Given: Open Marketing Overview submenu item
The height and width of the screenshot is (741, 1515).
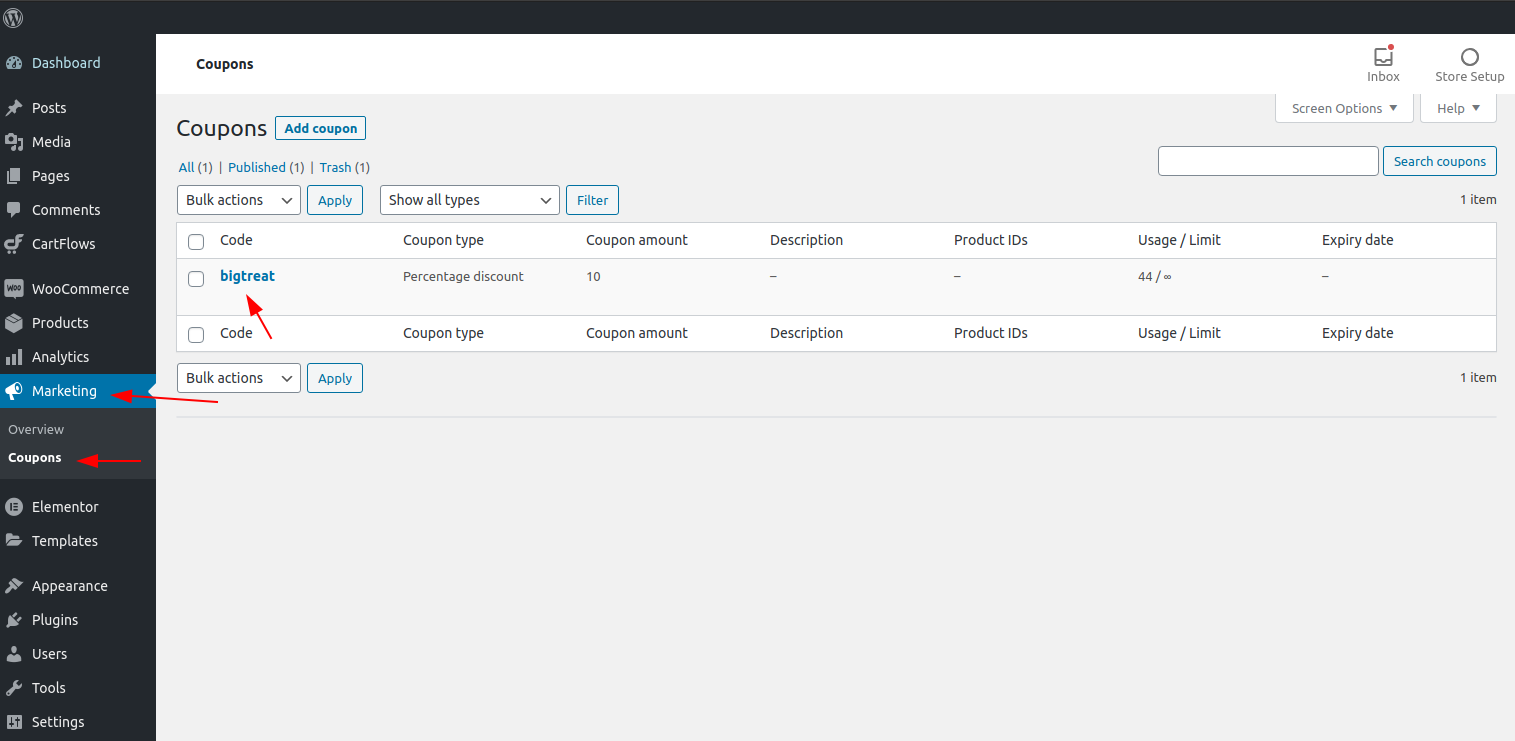Looking at the screenshot, I should [x=36, y=429].
